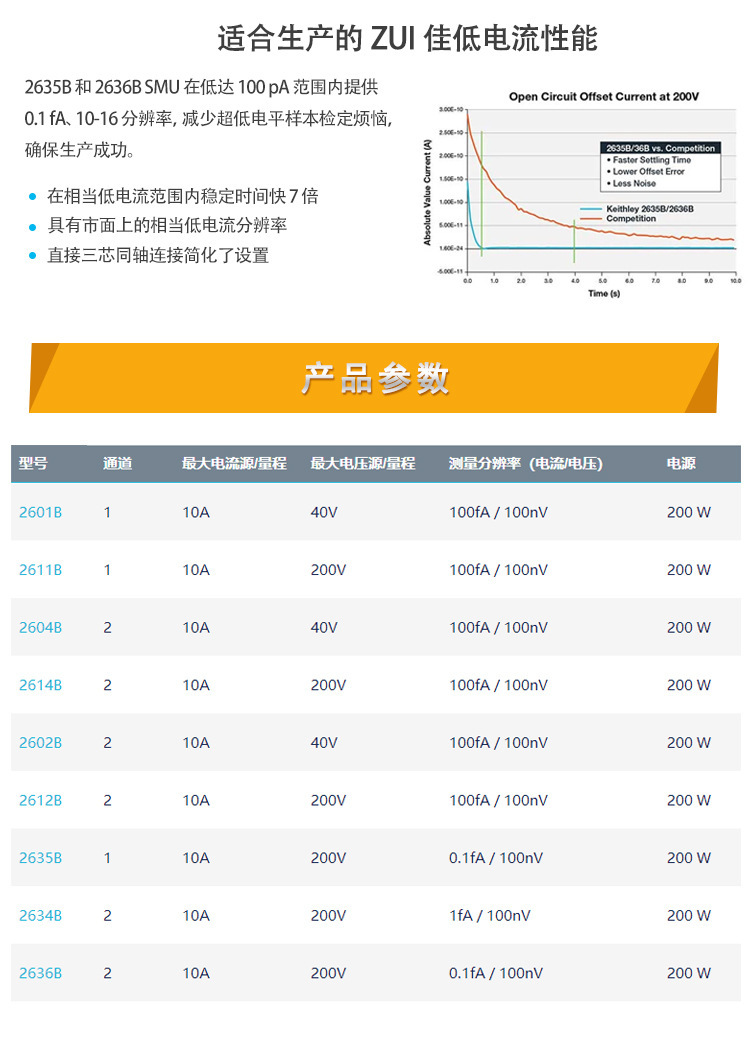
Task: Click the channel count 2 in 2612B row
Action: [x=107, y=801]
